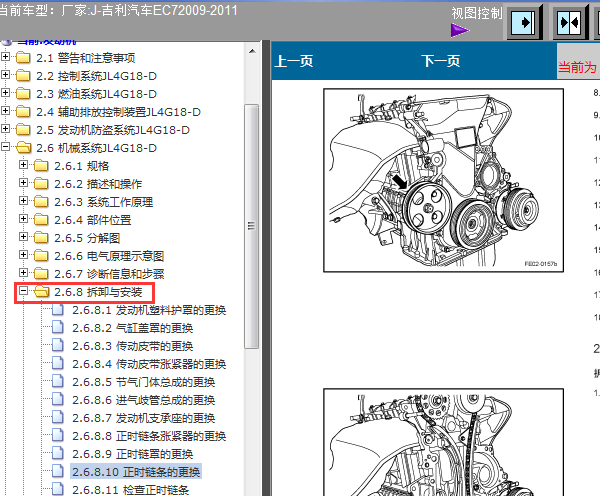Click the tree scrollbar up arrow
Viewport: 600px width, 496px height.
point(252,51)
